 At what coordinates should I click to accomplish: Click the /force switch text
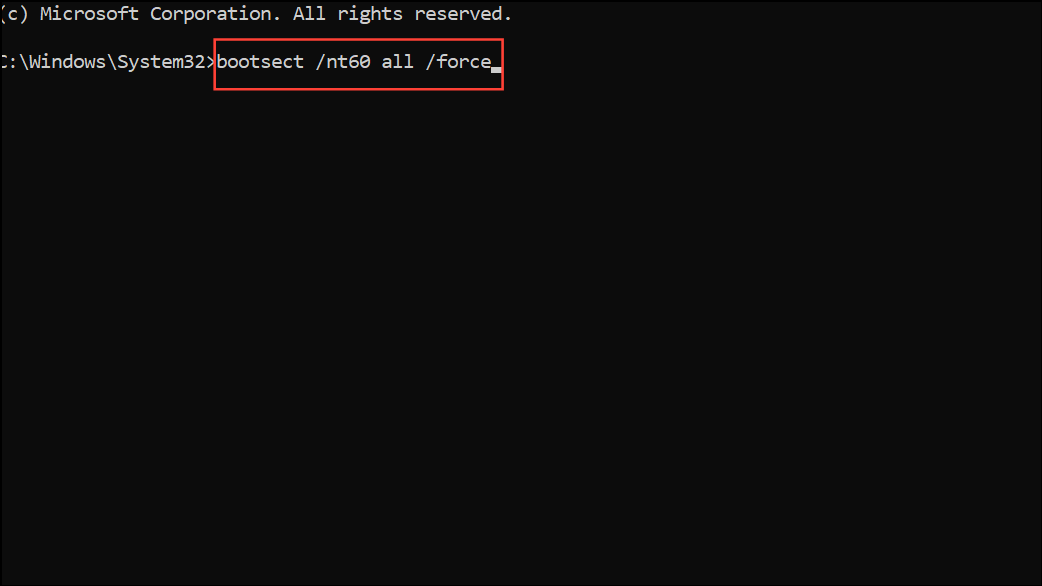click(459, 62)
